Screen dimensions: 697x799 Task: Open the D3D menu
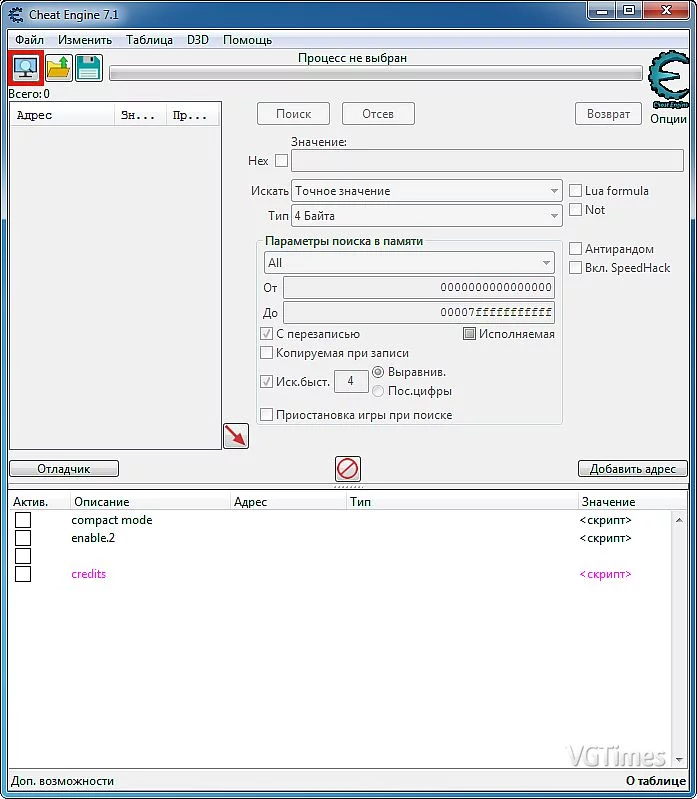click(x=198, y=40)
